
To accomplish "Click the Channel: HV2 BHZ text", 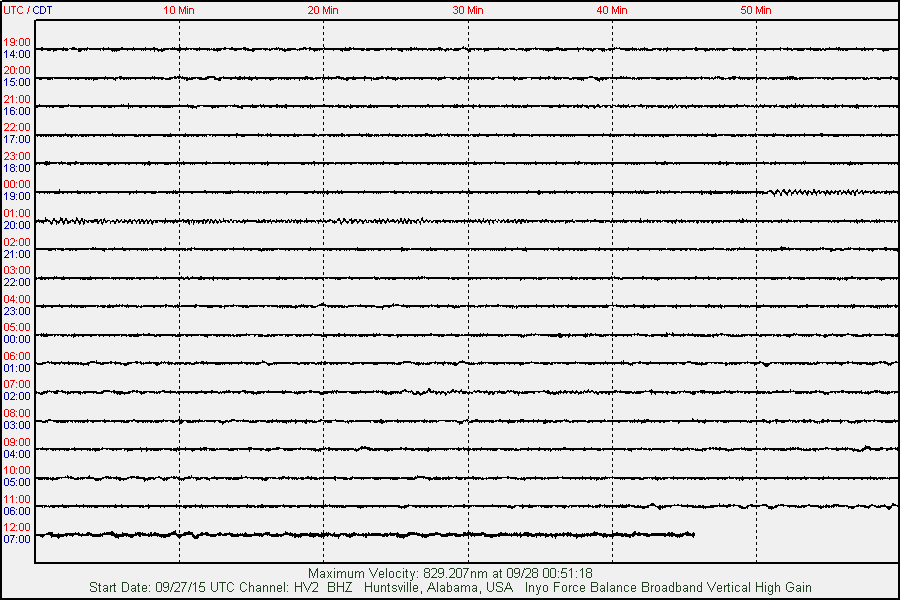I will 296,587.
